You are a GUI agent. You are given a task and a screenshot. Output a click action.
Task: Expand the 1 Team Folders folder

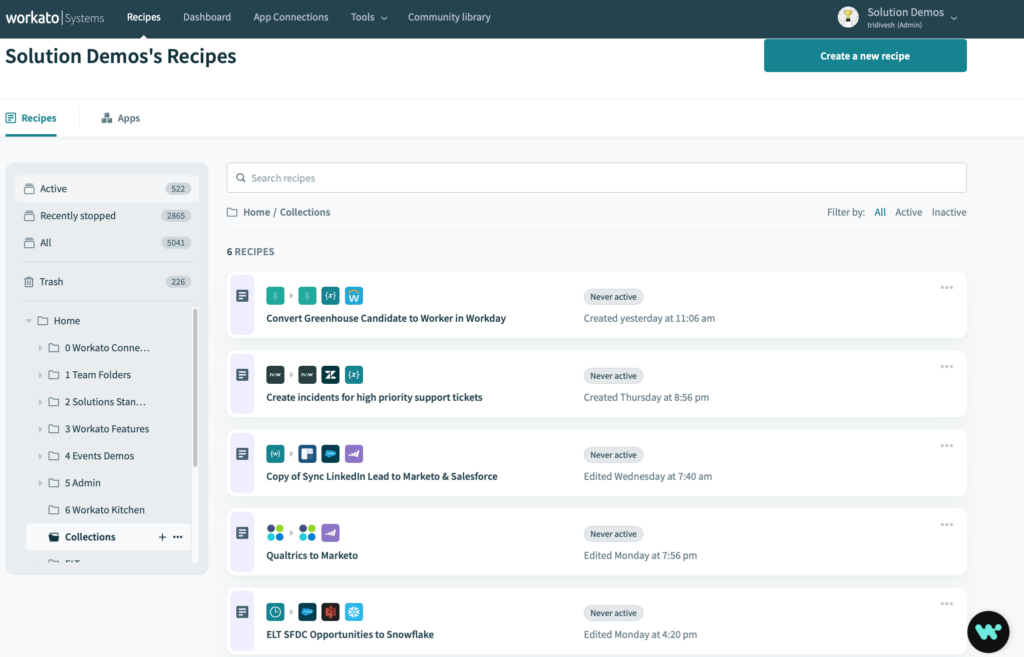click(x=42, y=374)
